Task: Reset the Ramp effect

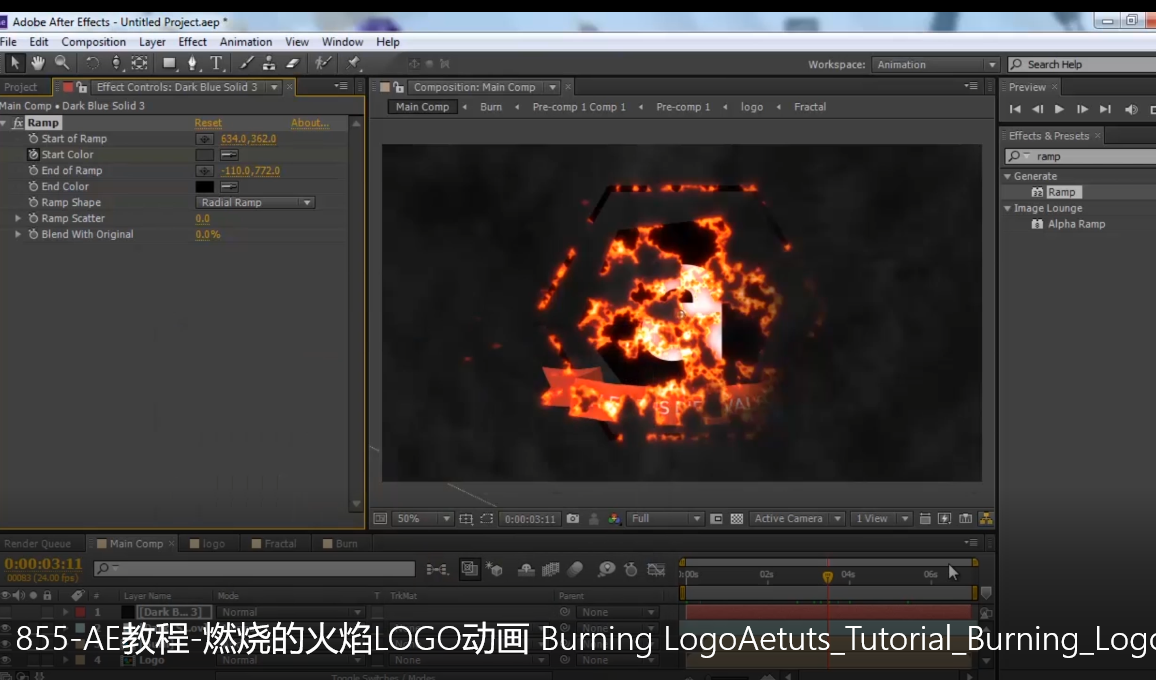Action: [208, 123]
